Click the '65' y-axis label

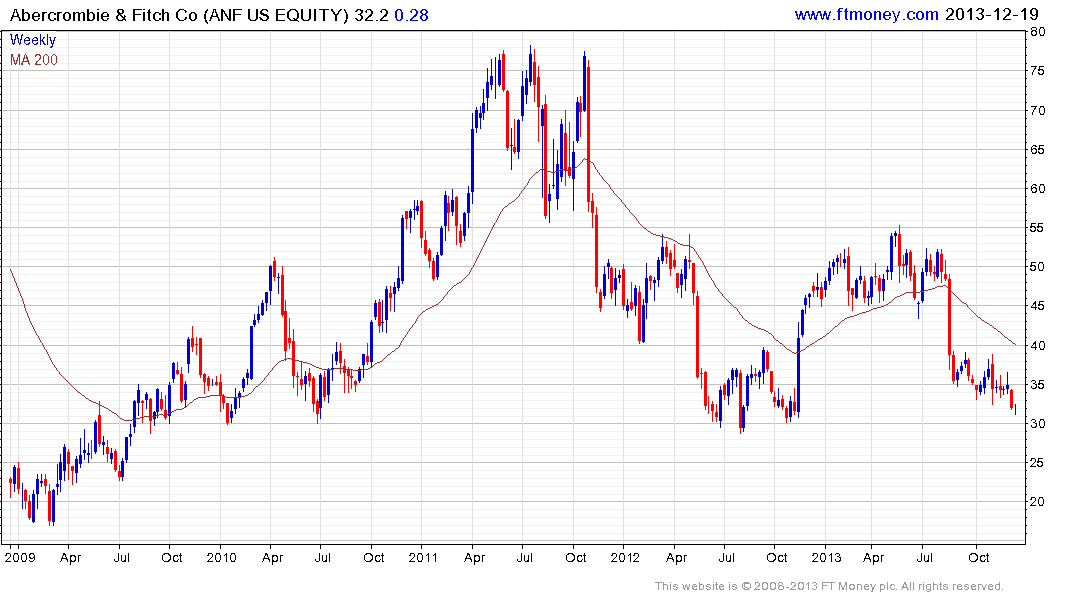1037,149
